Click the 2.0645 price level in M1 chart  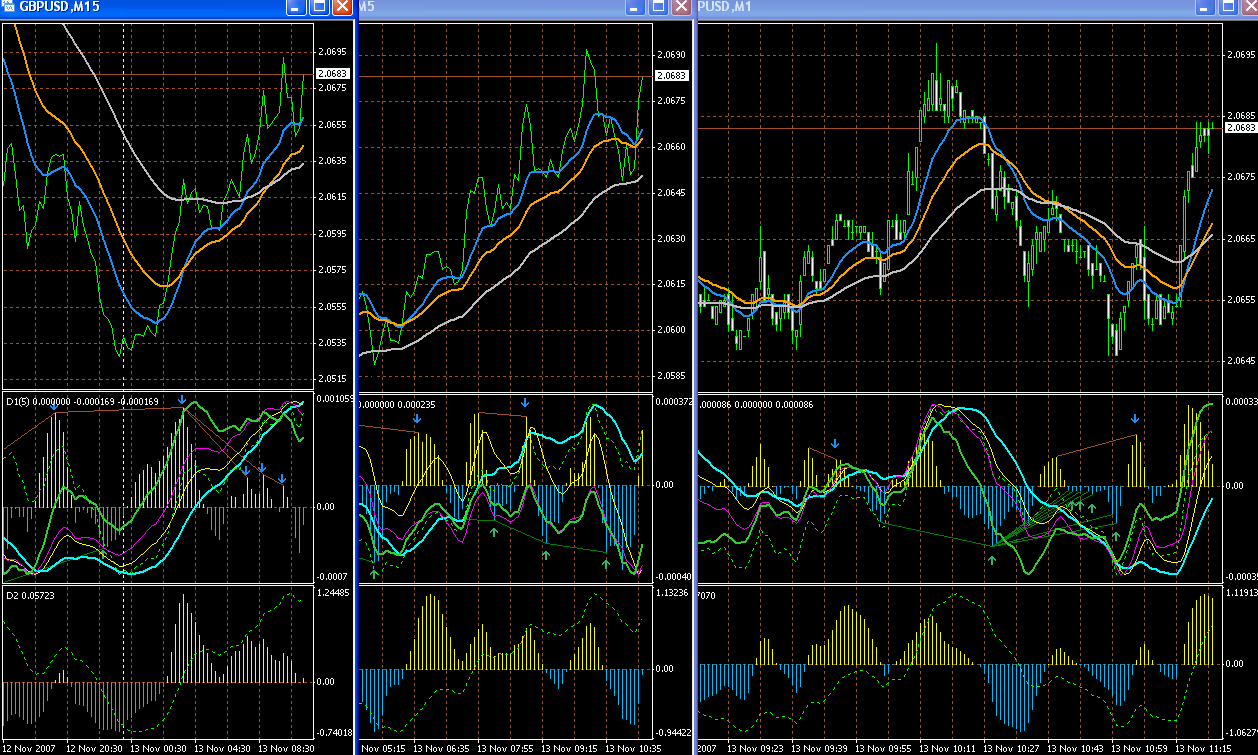point(1241,360)
